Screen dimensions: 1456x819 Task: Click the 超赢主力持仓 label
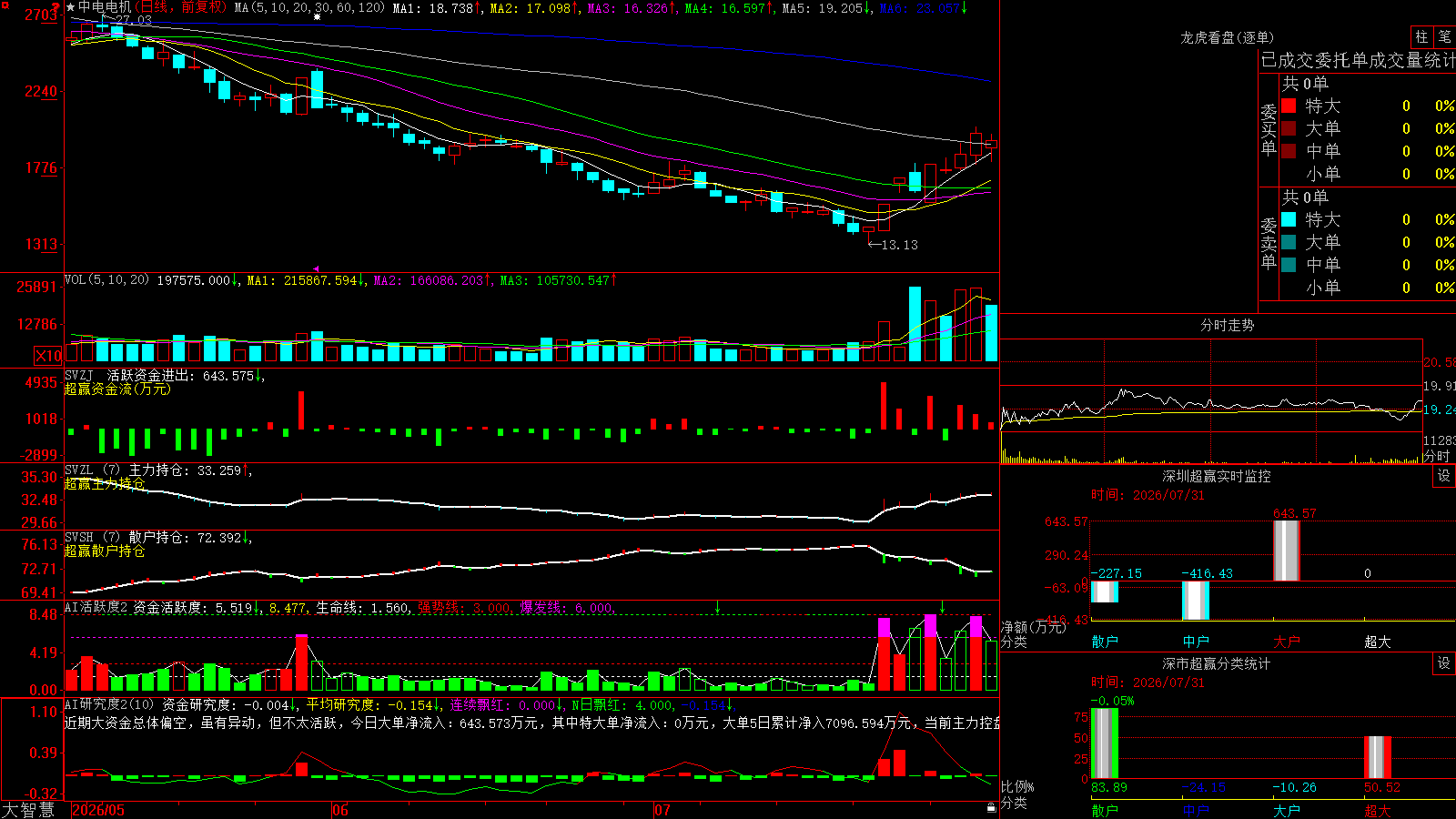[x=105, y=483]
